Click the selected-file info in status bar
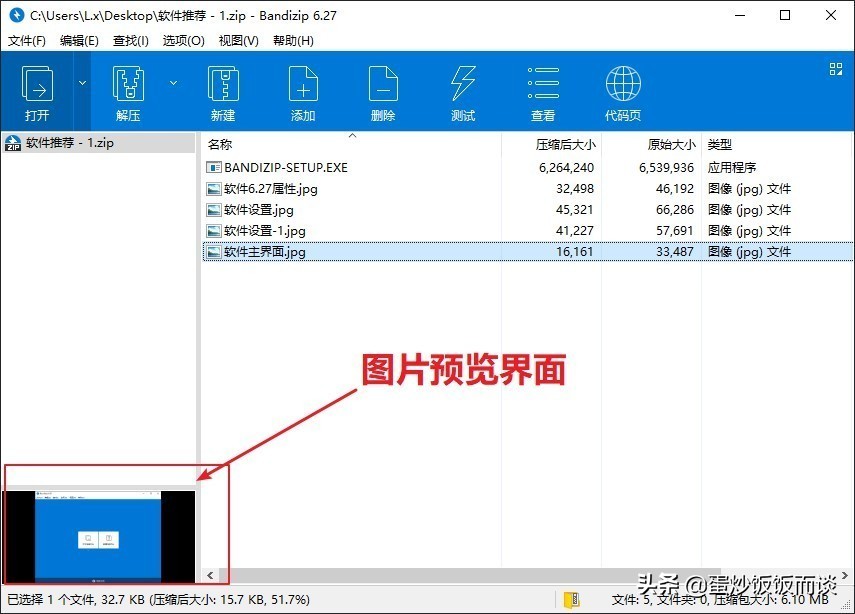Screen dimensions: 855x614 pos(158,600)
